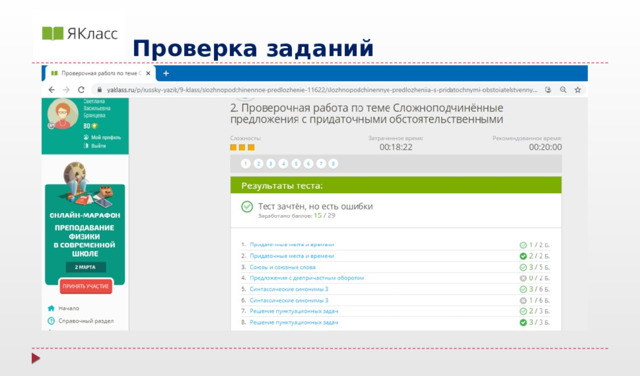Click the yaklass.ru address bar URL
Viewport: 640px width, 376px height.
click(322, 90)
